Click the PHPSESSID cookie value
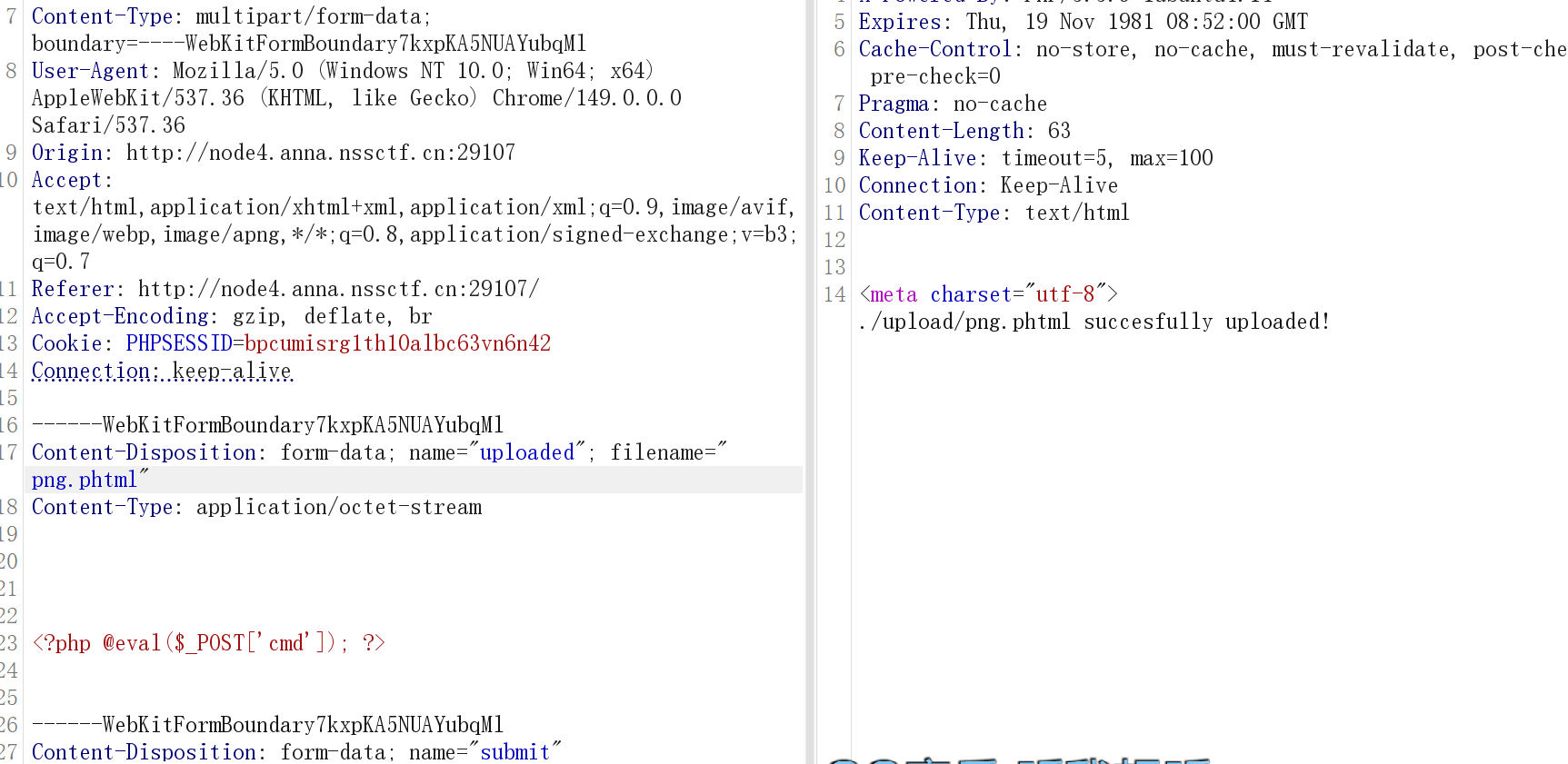This screenshot has height=764, width=1568. tap(398, 343)
